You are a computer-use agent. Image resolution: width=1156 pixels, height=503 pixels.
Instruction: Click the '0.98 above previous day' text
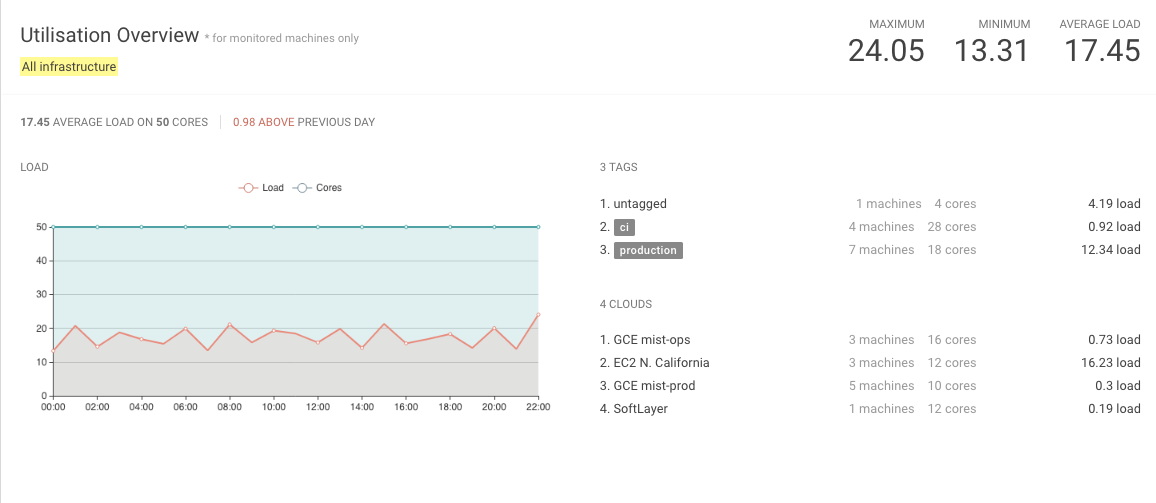click(x=304, y=122)
